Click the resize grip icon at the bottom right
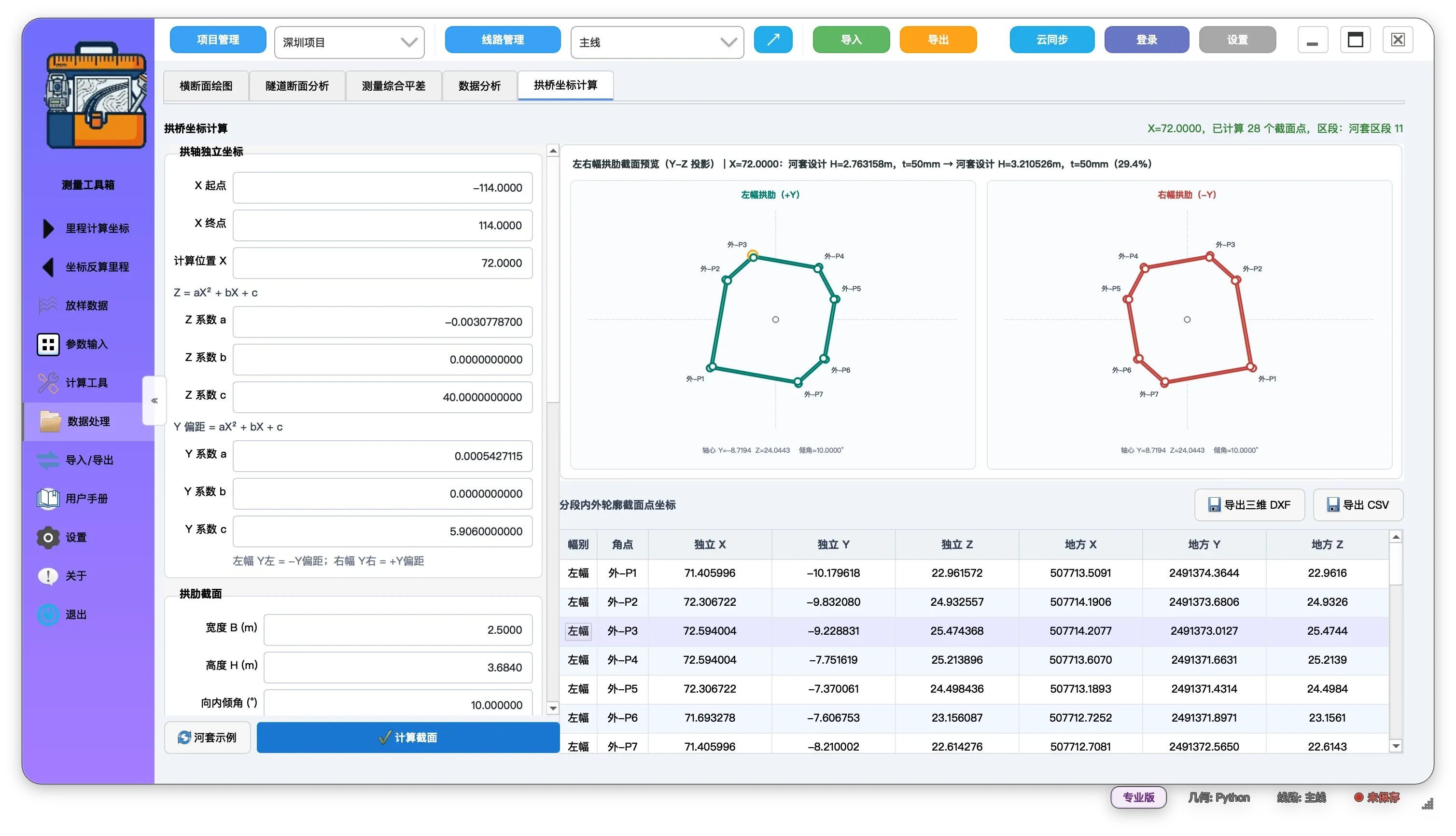The height and width of the screenshot is (836, 1456). coord(1428,804)
